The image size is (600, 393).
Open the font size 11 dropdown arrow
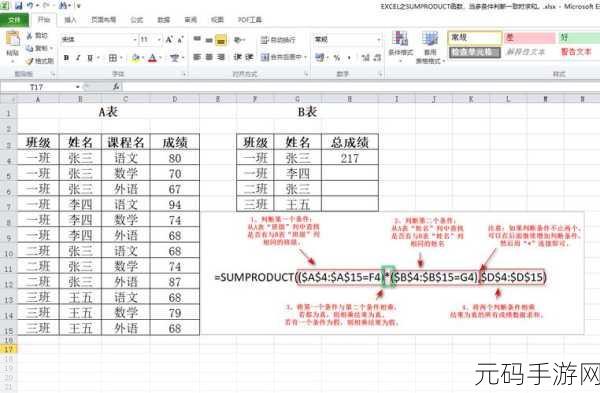point(159,39)
